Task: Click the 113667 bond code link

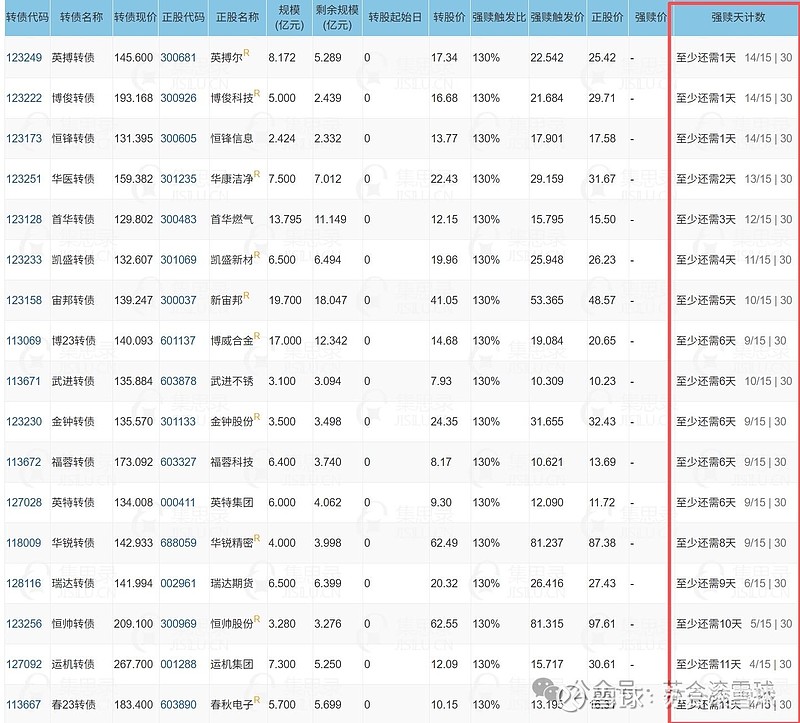Action: point(33,704)
